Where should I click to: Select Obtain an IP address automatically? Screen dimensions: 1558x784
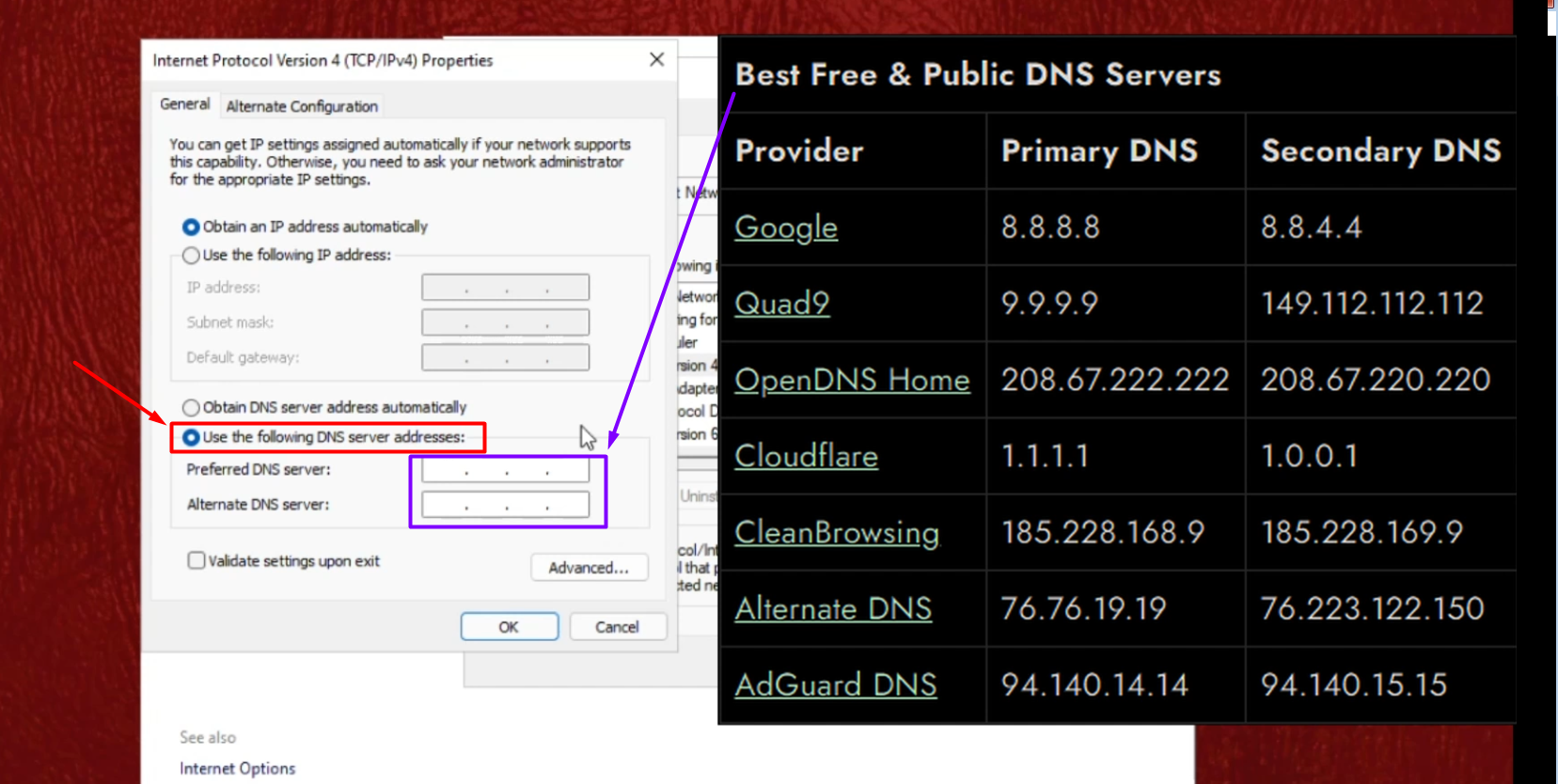[306, 227]
